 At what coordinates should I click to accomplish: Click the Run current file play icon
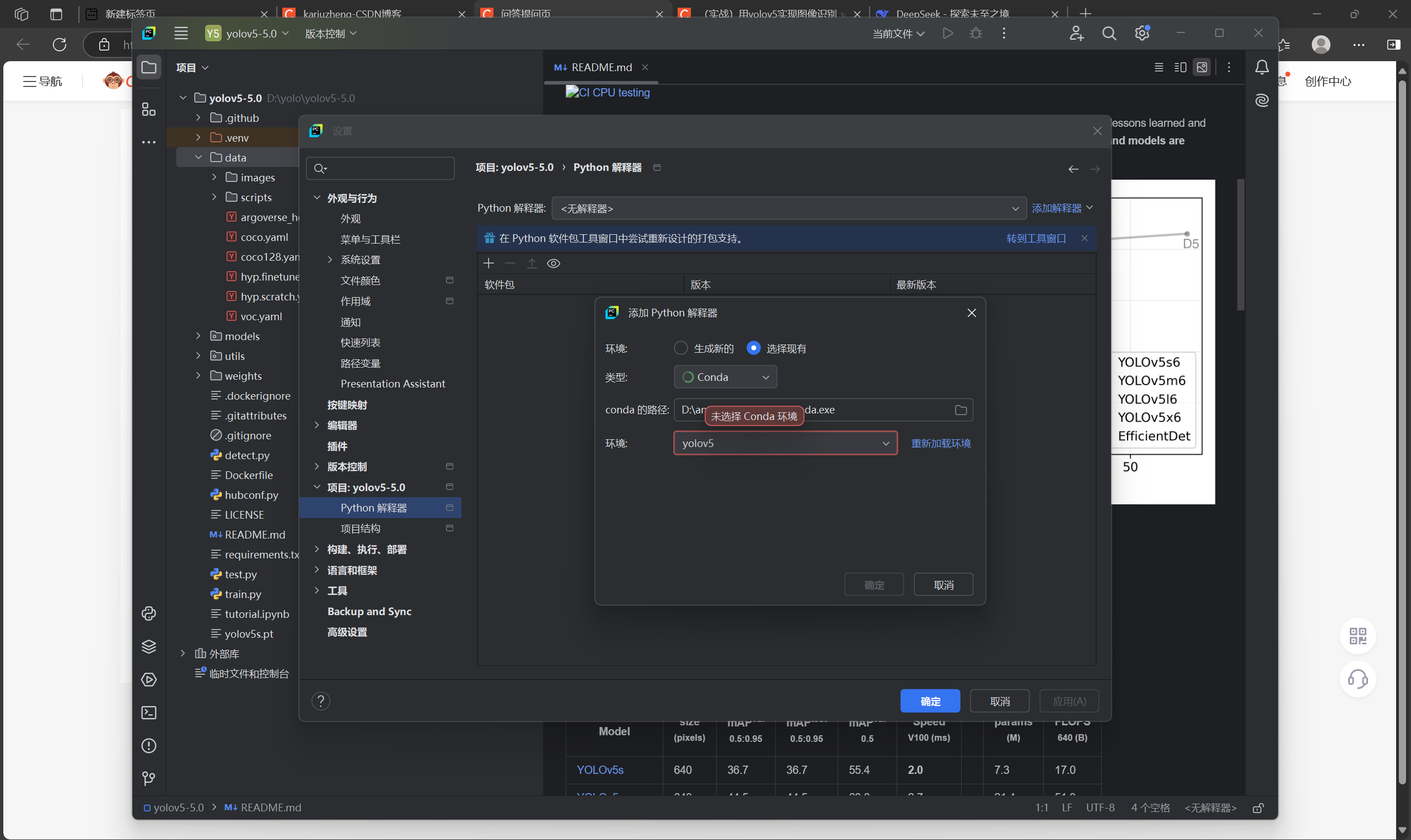coord(948,34)
